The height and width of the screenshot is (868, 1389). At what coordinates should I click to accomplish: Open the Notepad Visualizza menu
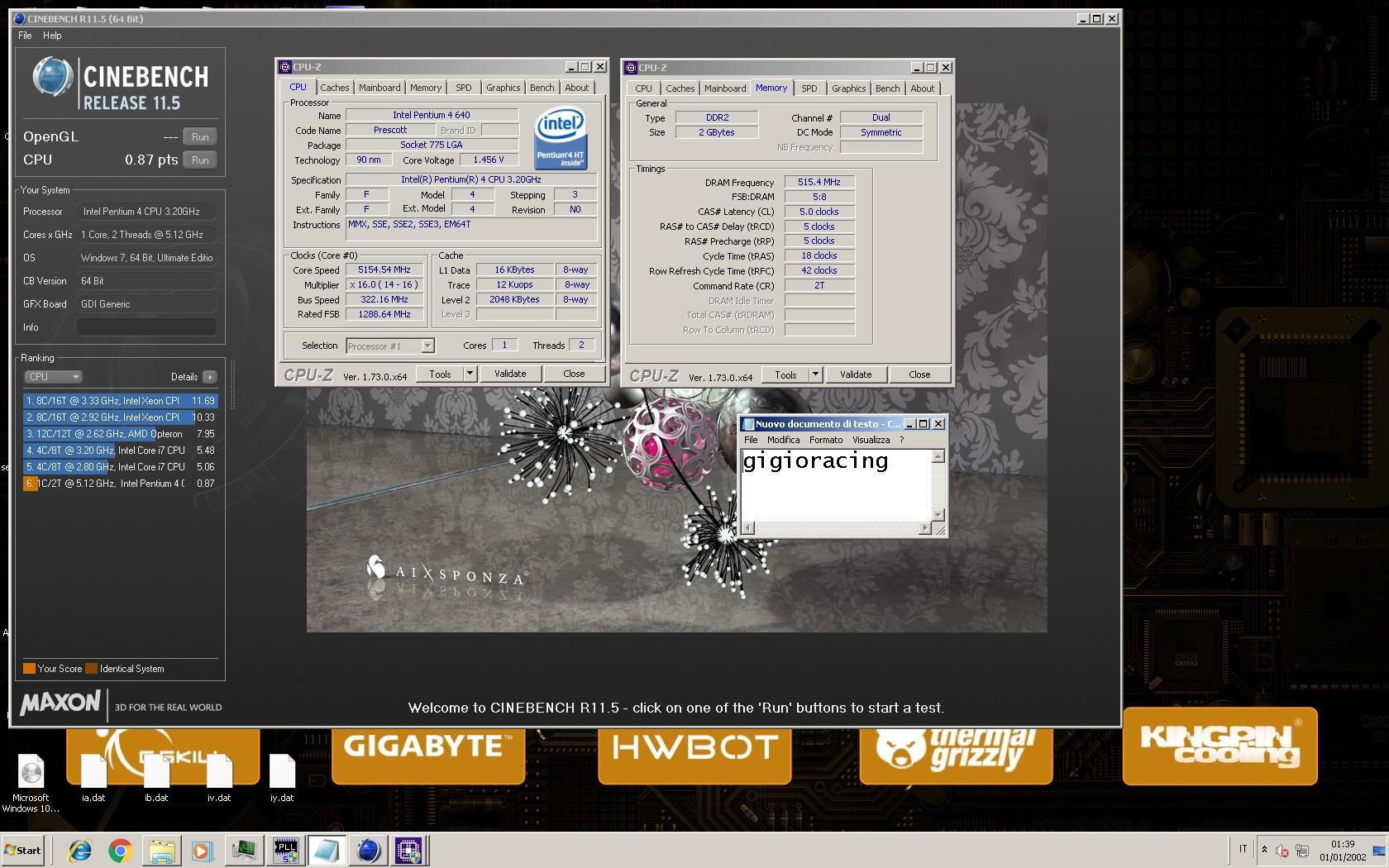871,441
